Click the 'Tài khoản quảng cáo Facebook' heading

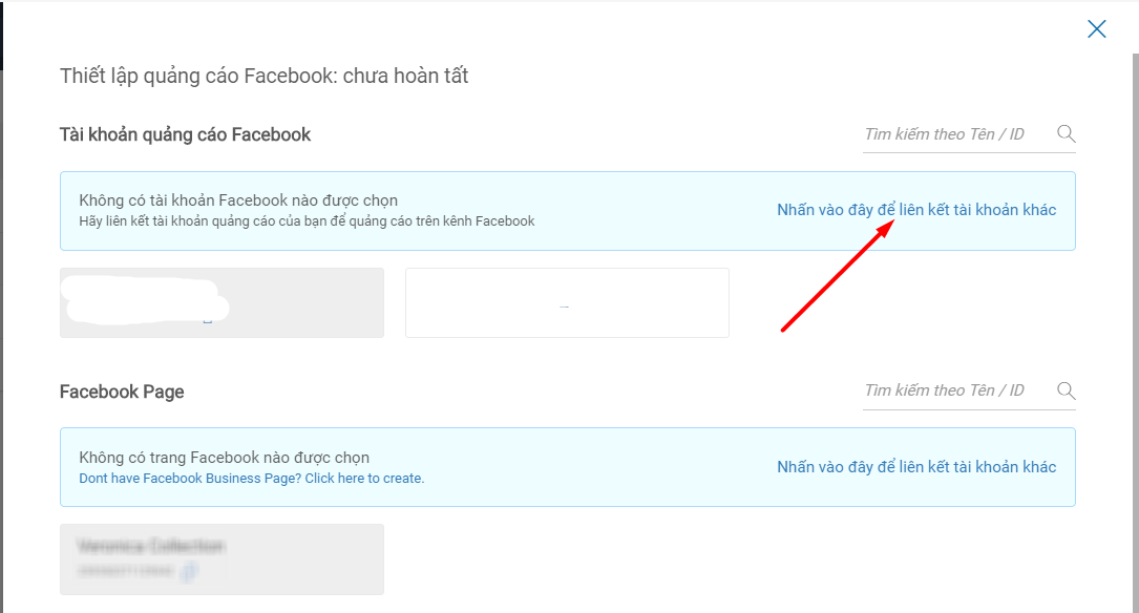[185, 135]
